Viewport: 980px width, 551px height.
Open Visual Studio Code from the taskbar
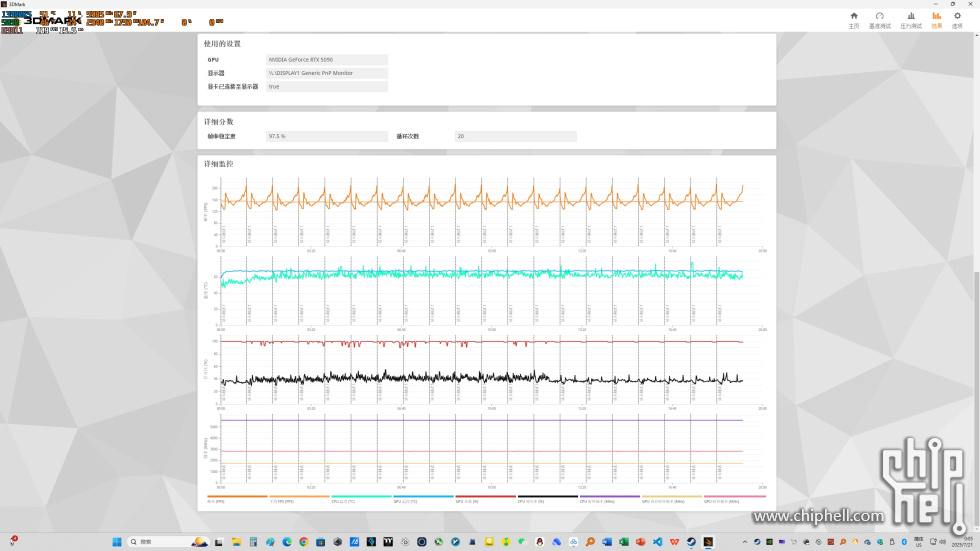coord(658,542)
